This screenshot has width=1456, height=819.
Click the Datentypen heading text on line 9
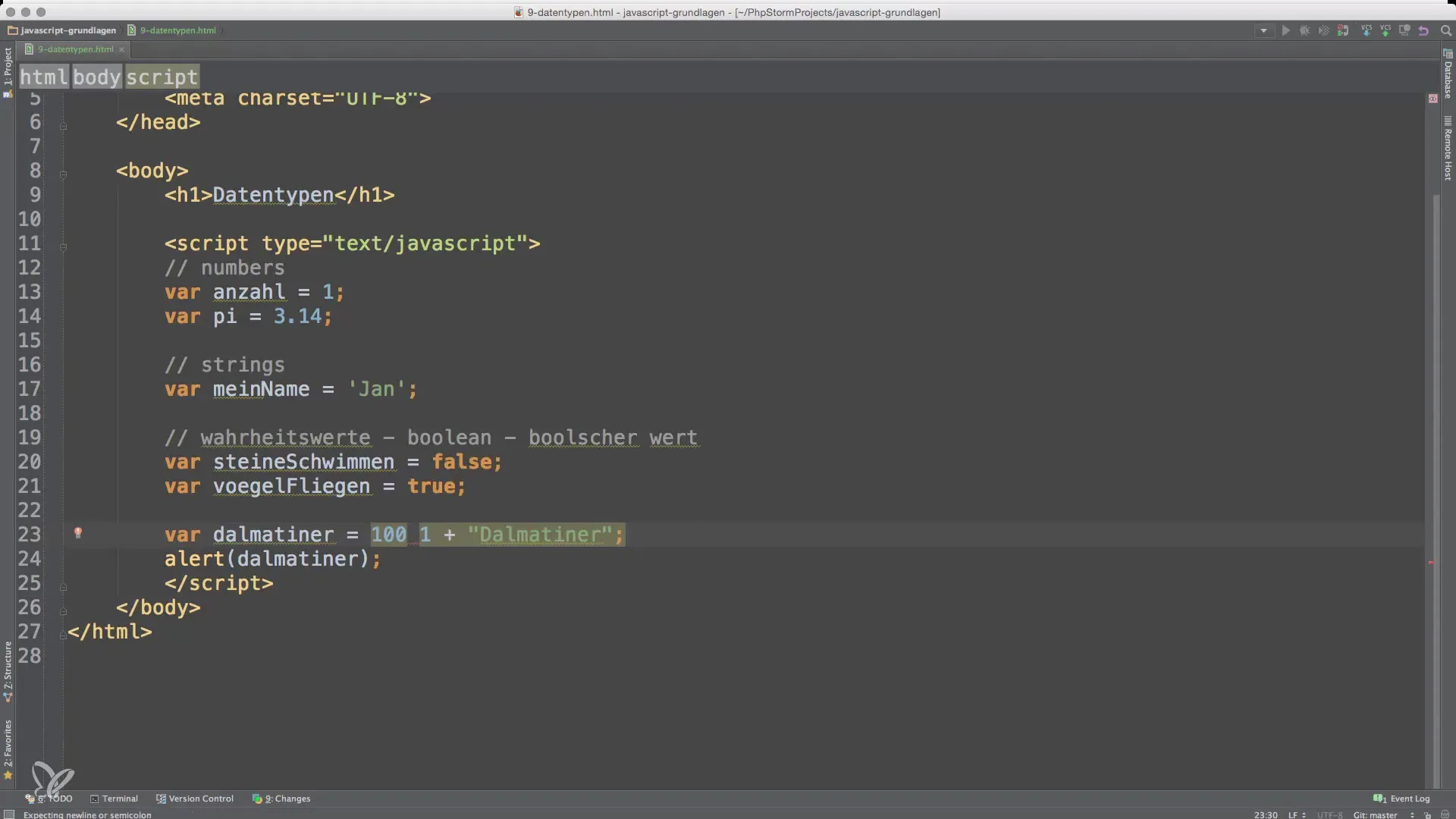tap(274, 195)
